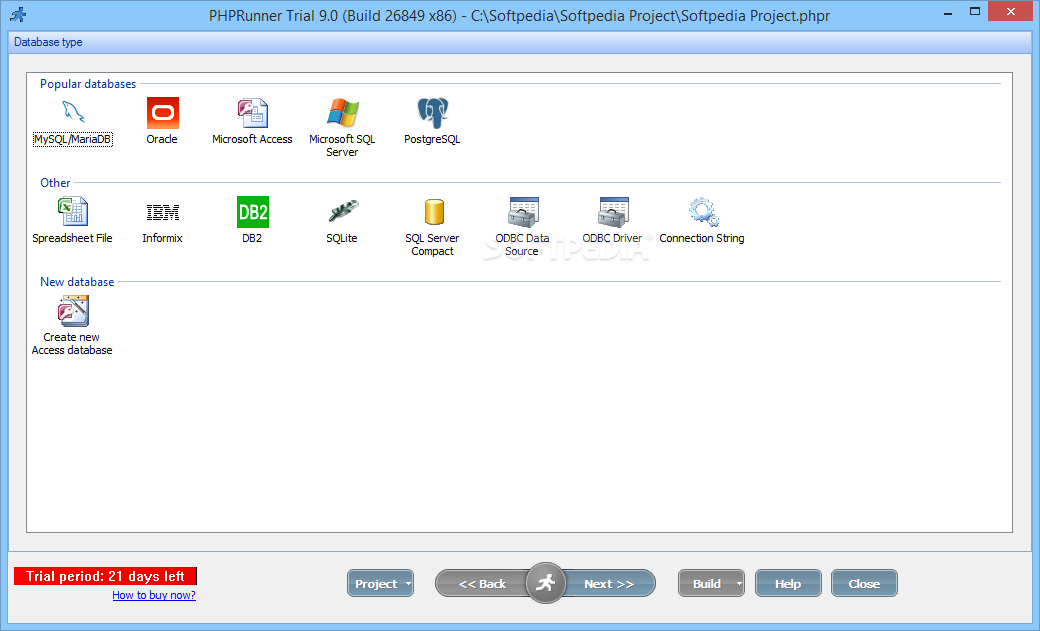Choose the Oracle database icon
Screen dimensions: 1040x631
pyautogui.click(x=162, y=113)
